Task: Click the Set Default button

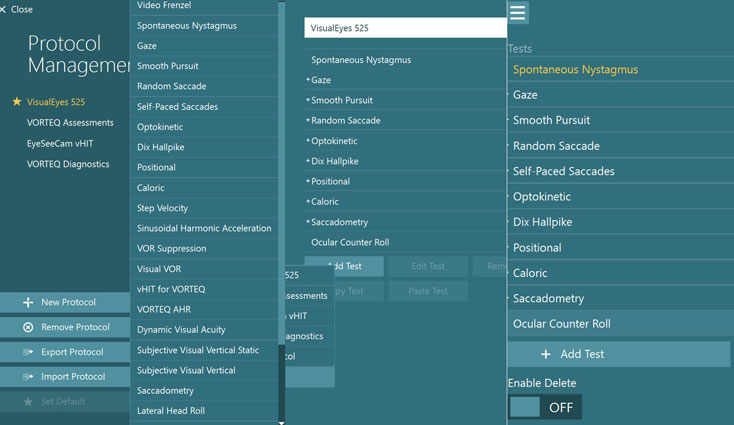Action: point(65,402)
